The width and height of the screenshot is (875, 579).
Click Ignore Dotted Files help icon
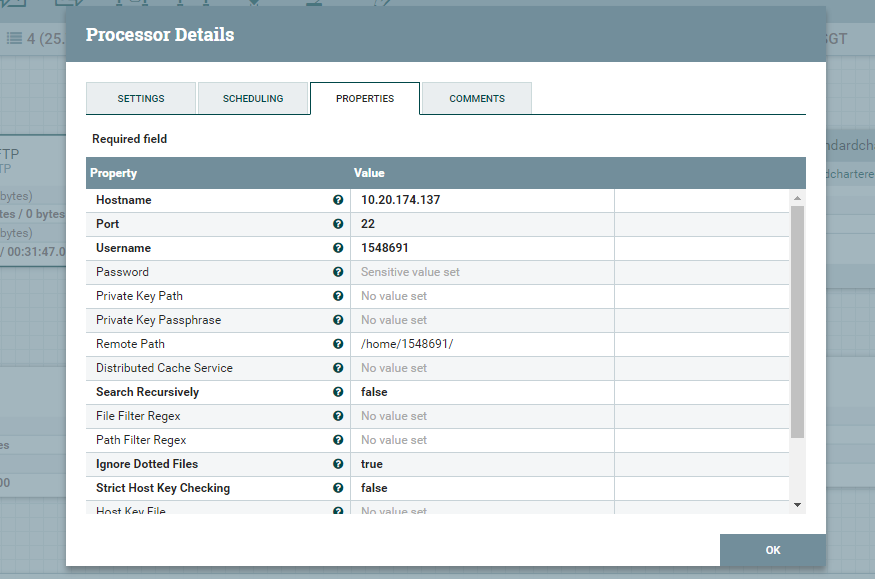338,464
